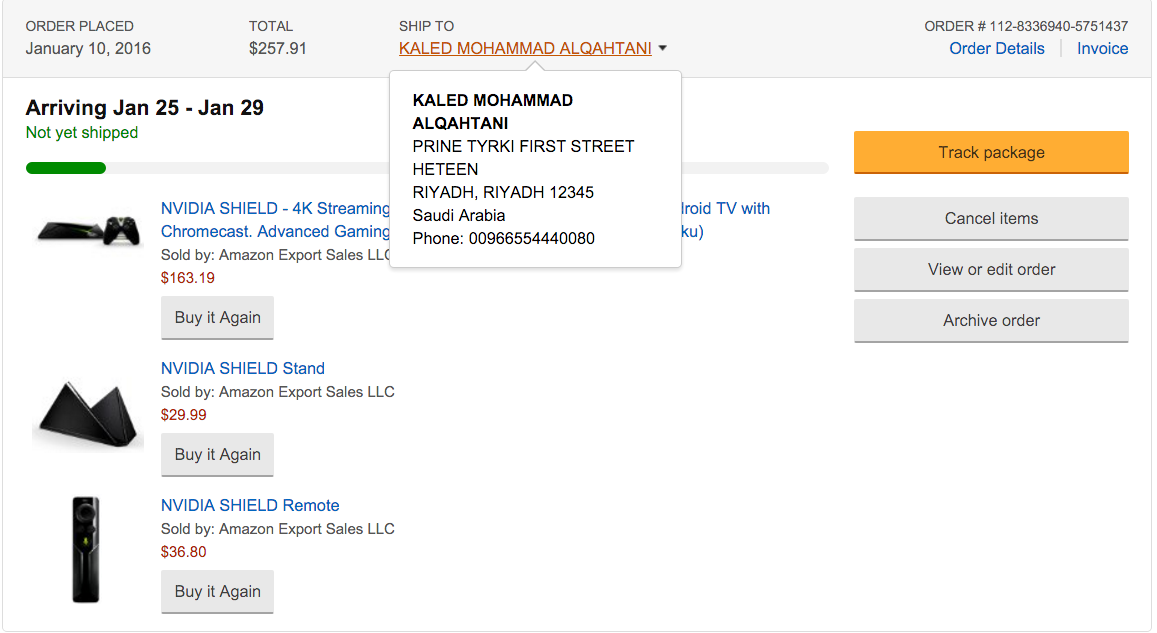This screenshot has width=1157, height=633.
Task: Click the NVIDIA SHIELD Remote product image
Action: coord(86,549)
